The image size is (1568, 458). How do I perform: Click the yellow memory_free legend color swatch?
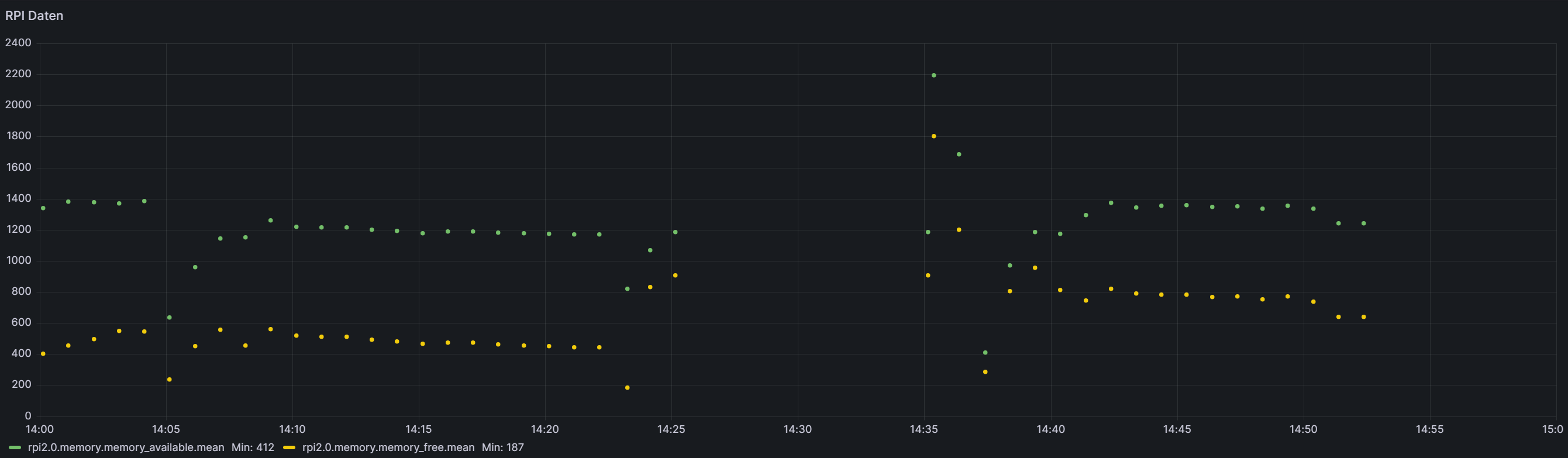(x=289, y=447)
